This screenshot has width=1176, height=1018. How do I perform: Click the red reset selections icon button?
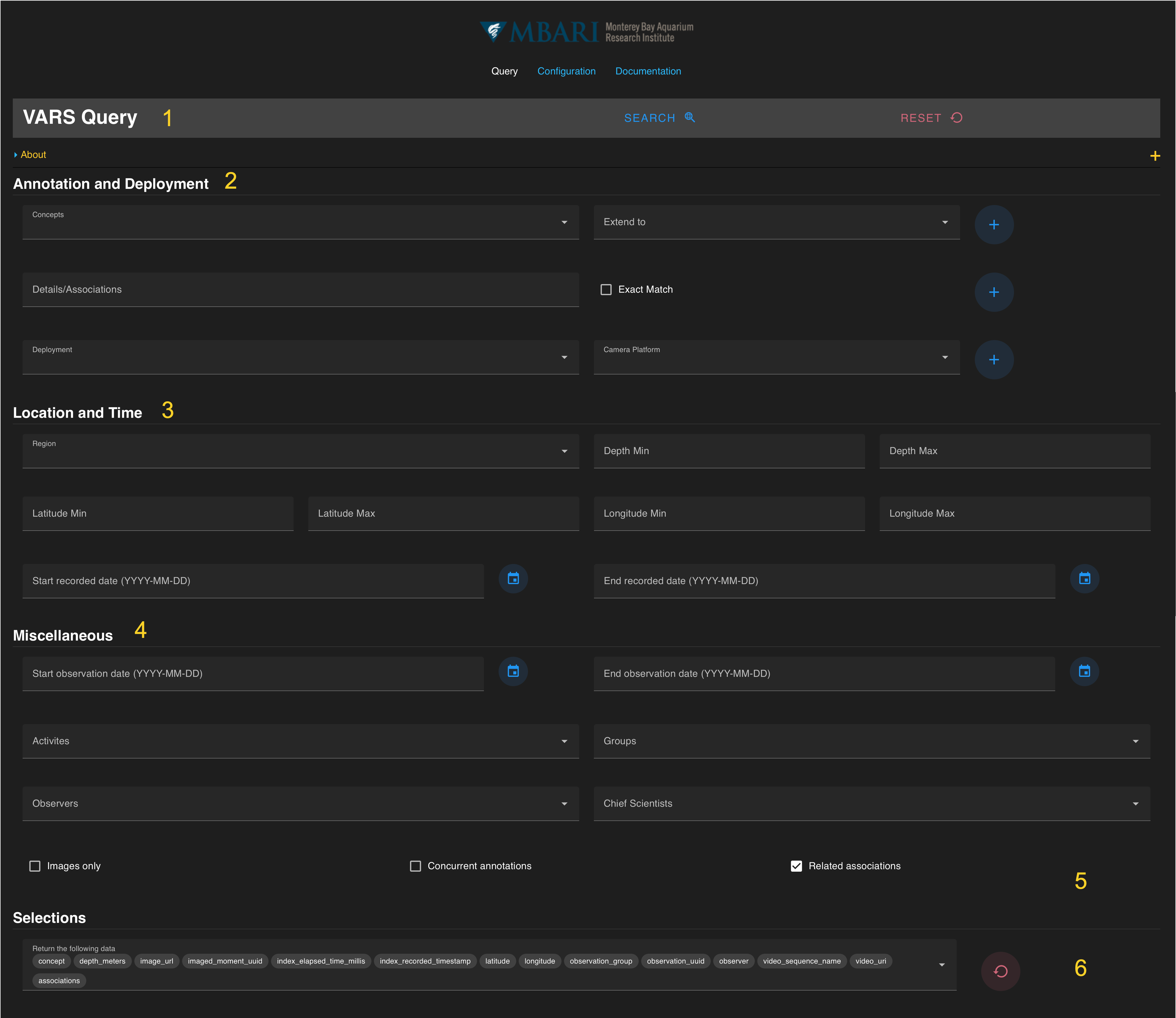point(1000,972)
